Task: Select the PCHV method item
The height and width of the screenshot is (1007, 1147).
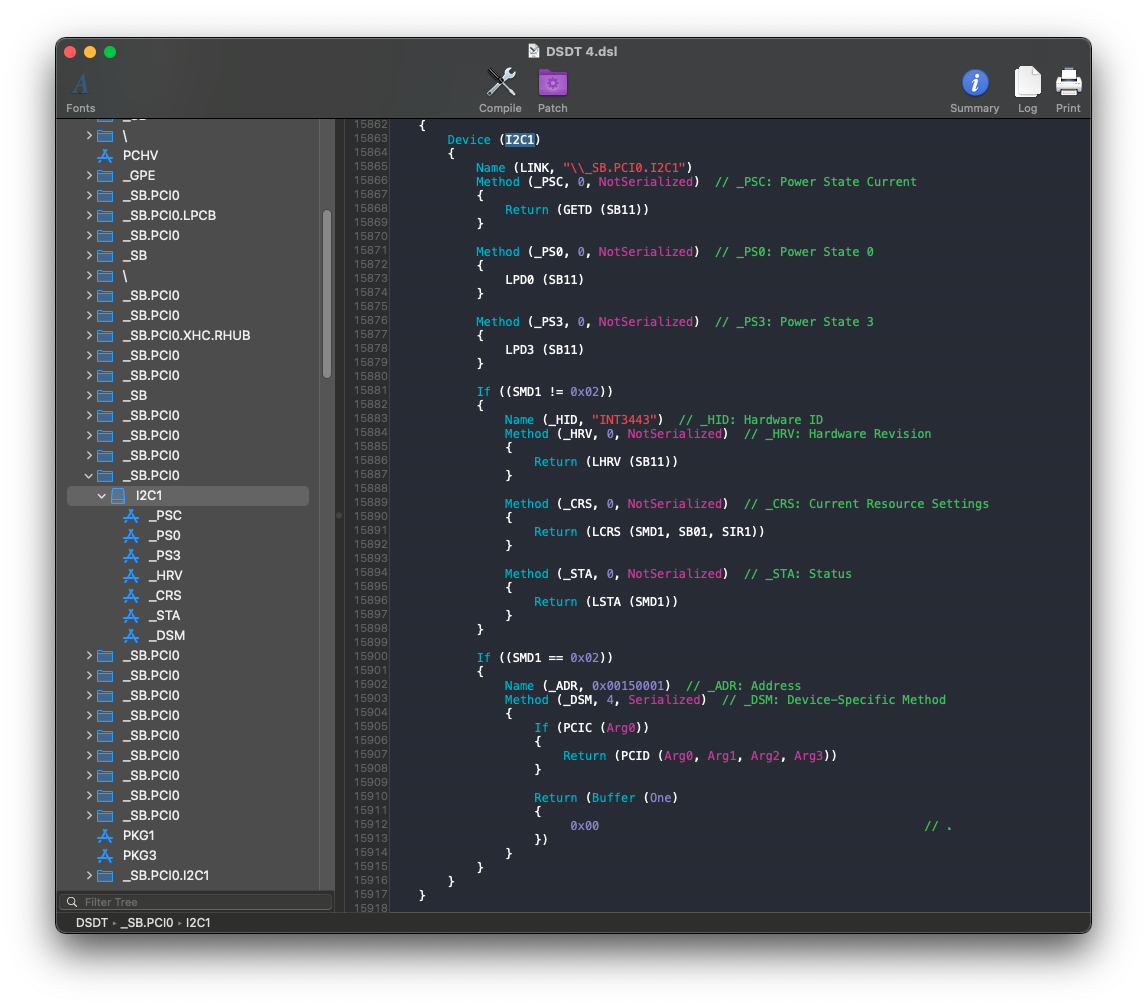Action: [x=140, y=155]
